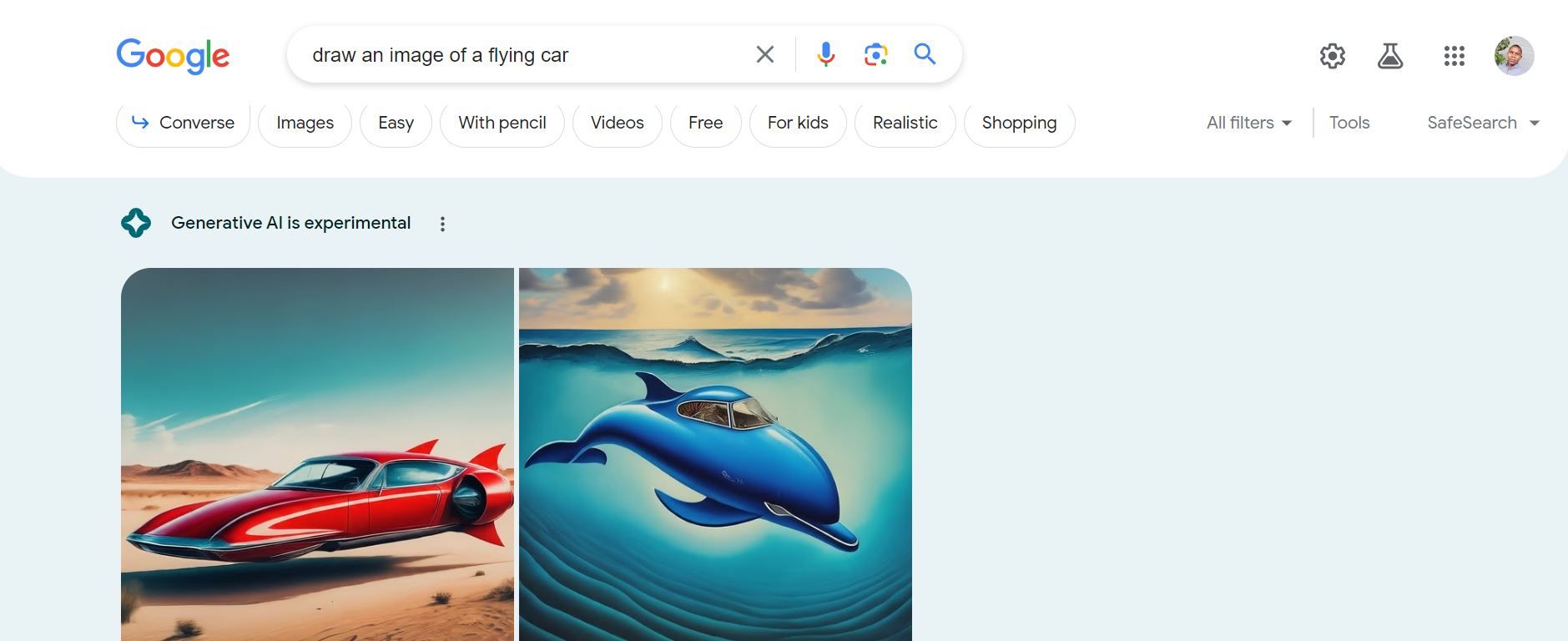This screenshot has width=1568, height=641.
Task: Open the All filters dropdown
Action: pos(1247,123)
